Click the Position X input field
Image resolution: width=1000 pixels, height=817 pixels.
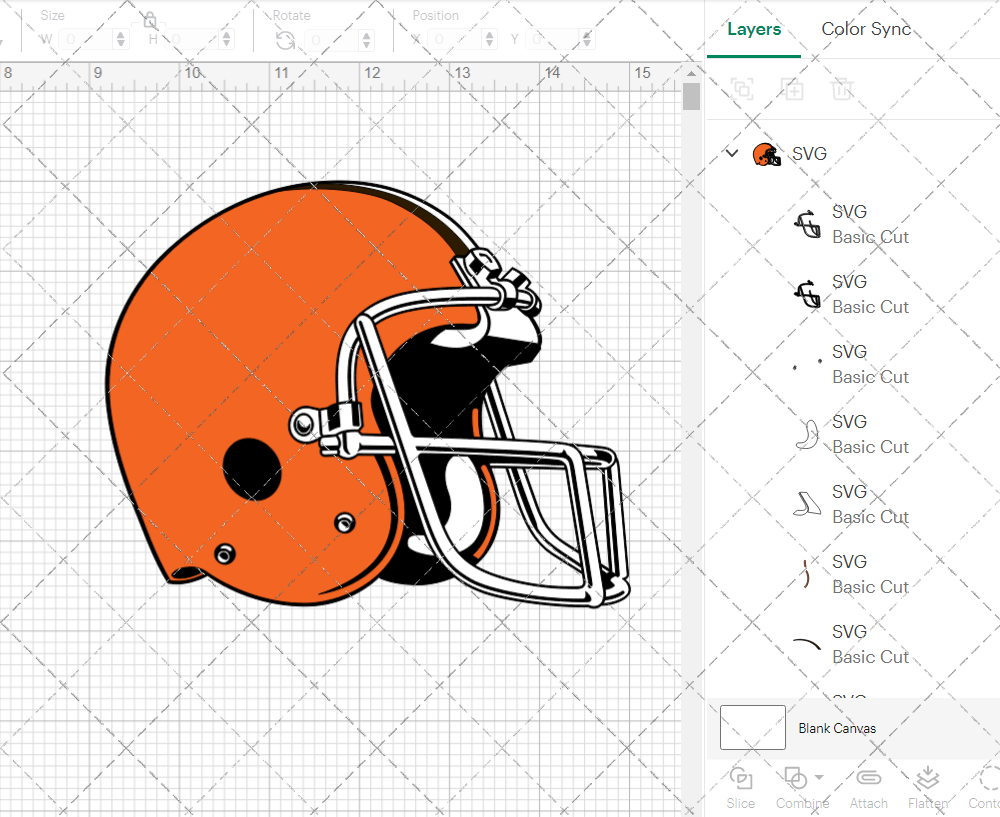click(x=455, y=40)
